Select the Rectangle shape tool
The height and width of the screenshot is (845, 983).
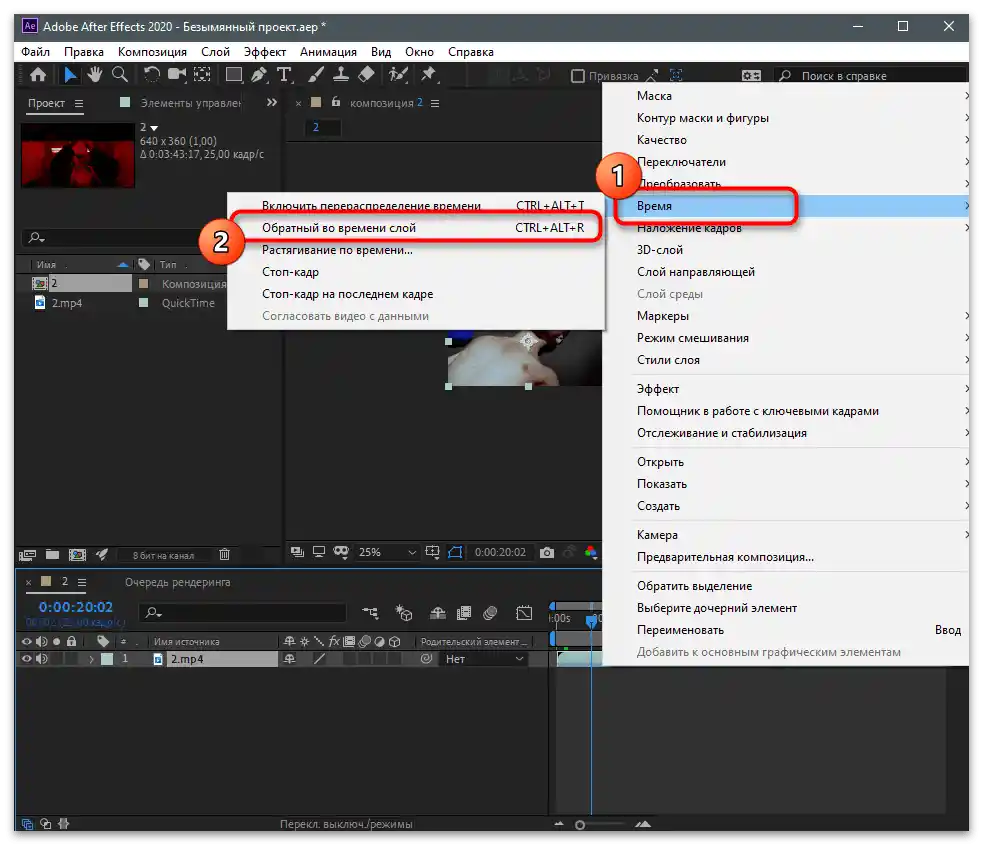(234, 75)
